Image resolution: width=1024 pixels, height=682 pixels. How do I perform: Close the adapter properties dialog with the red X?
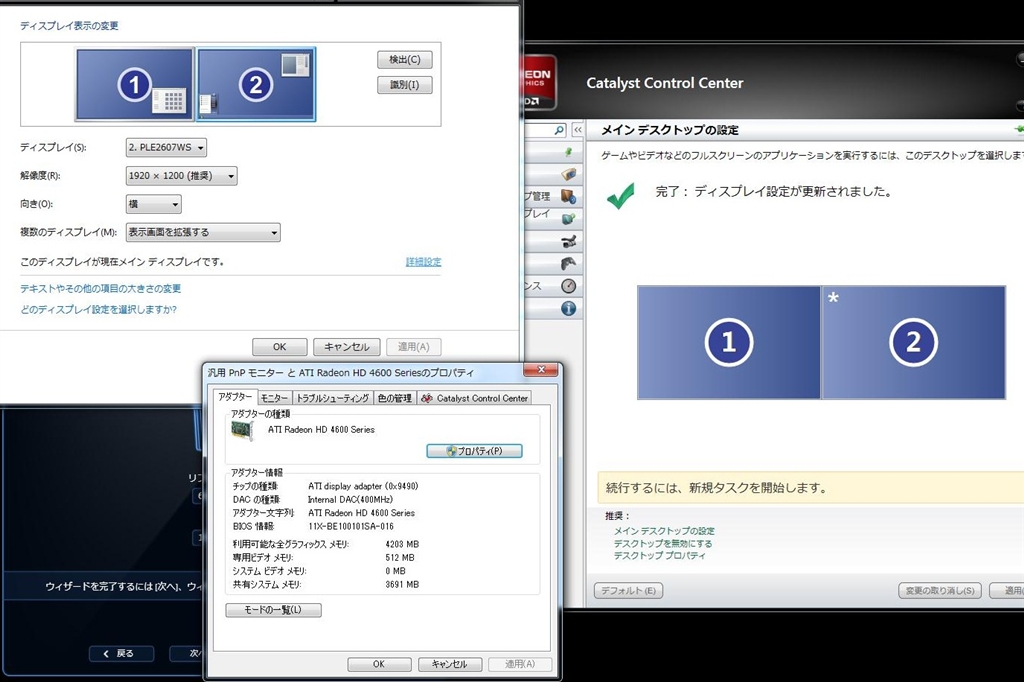541,370
